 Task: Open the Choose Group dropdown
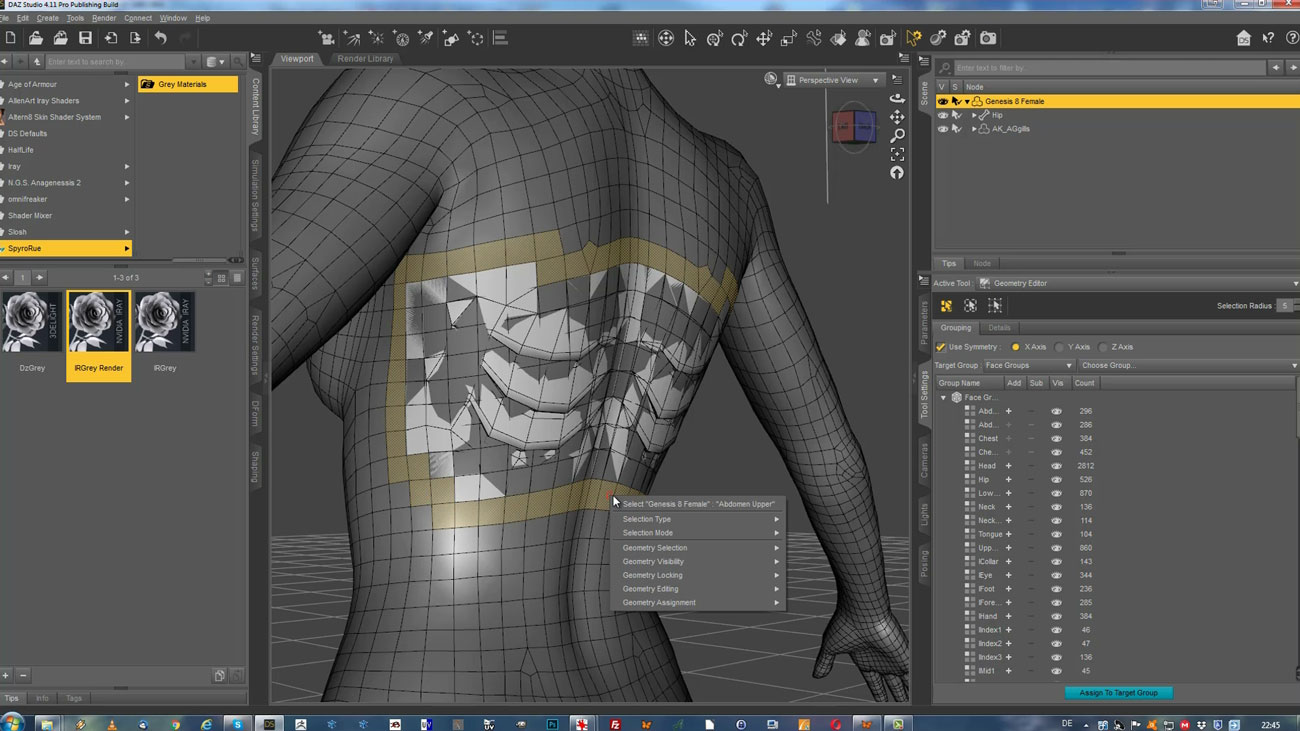[x=1188, y=366]
